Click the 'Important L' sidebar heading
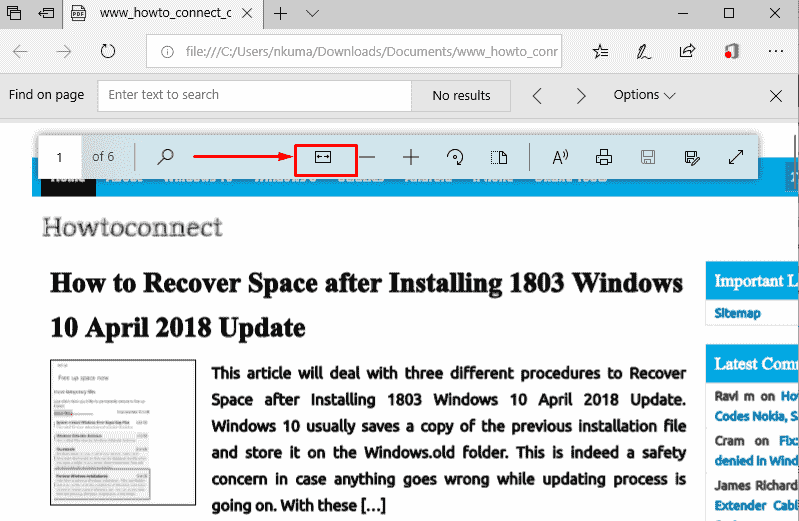The height and width of the screenshot is (521, 799). coord(756,281)
